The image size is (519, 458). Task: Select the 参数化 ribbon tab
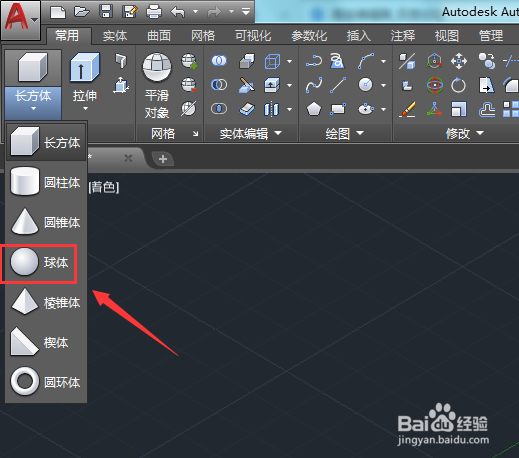coord(309,36)
